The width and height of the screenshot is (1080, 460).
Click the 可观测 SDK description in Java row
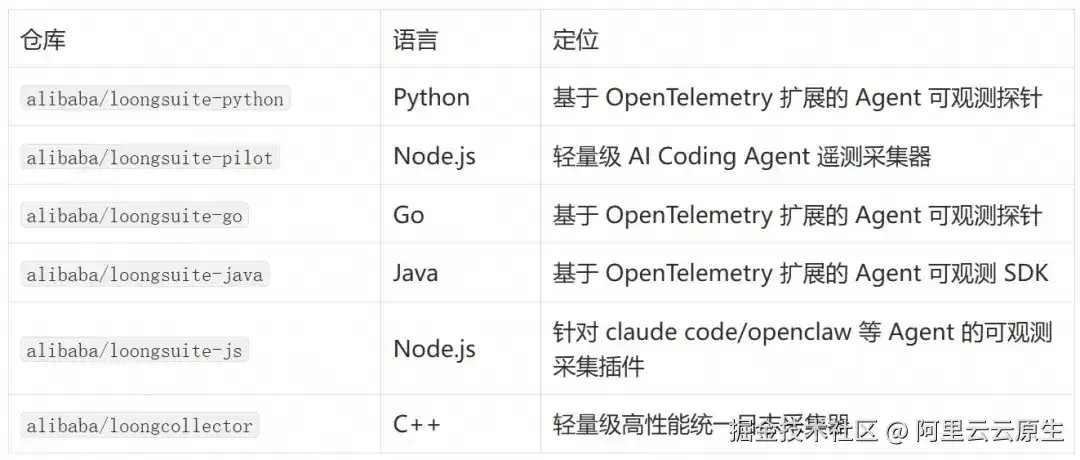pos(800,274)
